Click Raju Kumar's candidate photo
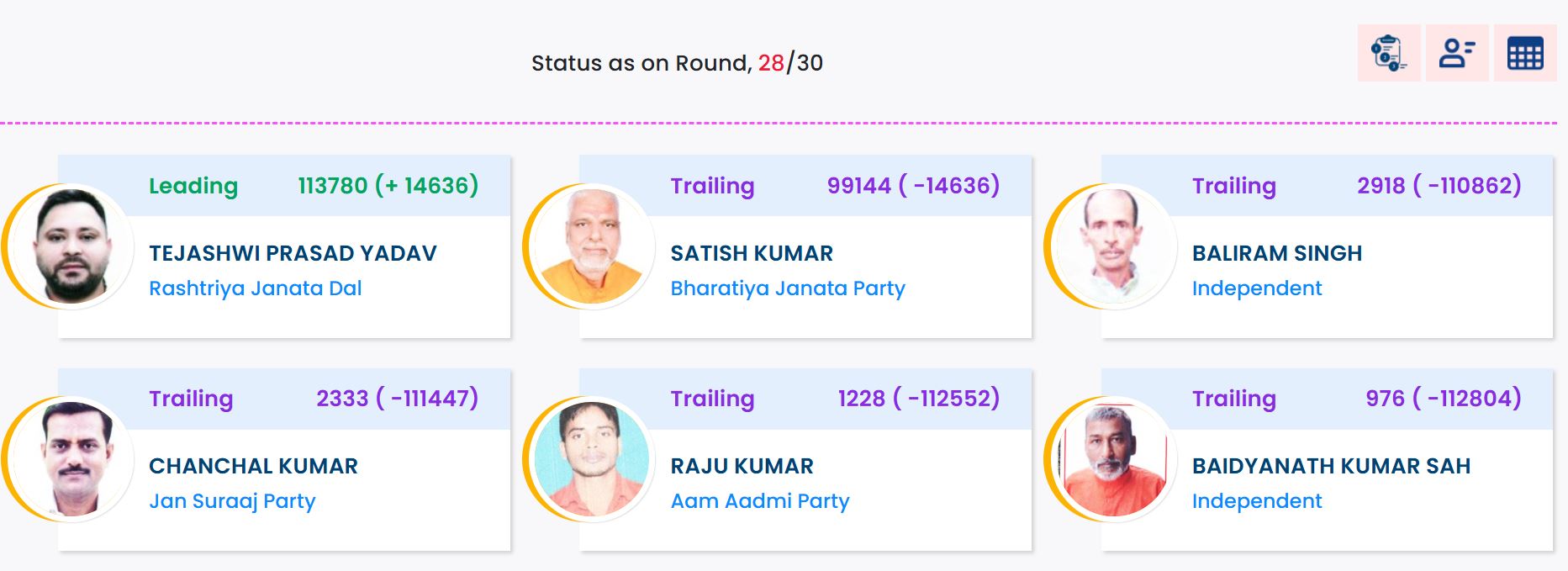 point(593,459)
